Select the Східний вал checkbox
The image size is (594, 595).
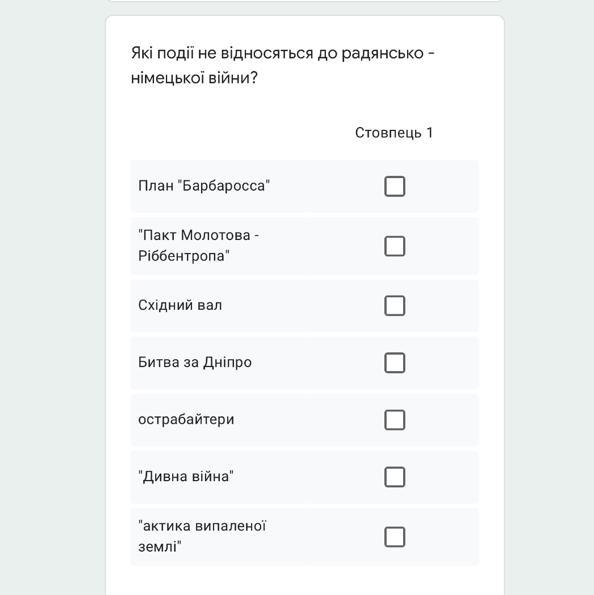pos(395,305)
